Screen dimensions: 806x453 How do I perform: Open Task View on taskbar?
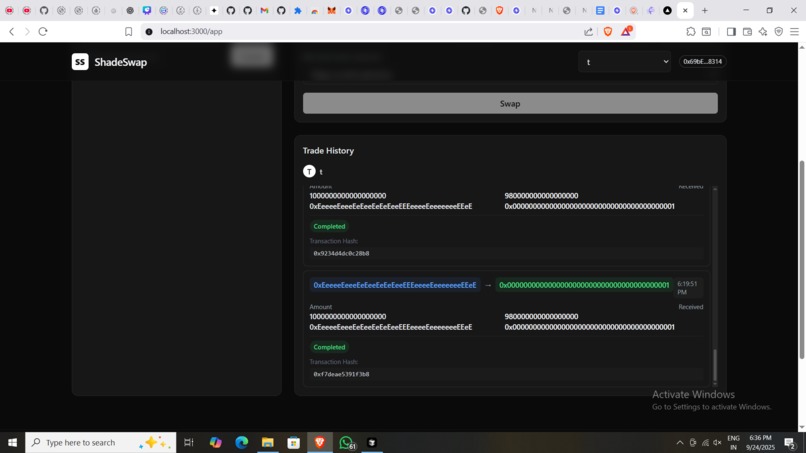(189, 442)
